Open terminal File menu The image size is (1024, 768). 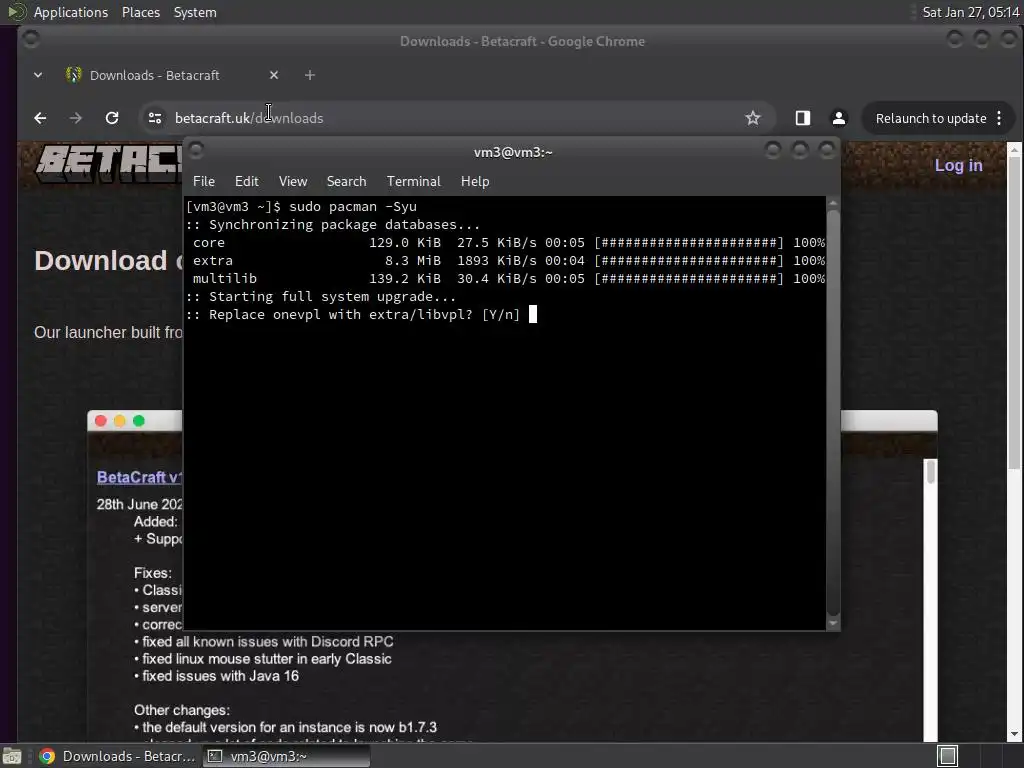(x=204, y=182)
